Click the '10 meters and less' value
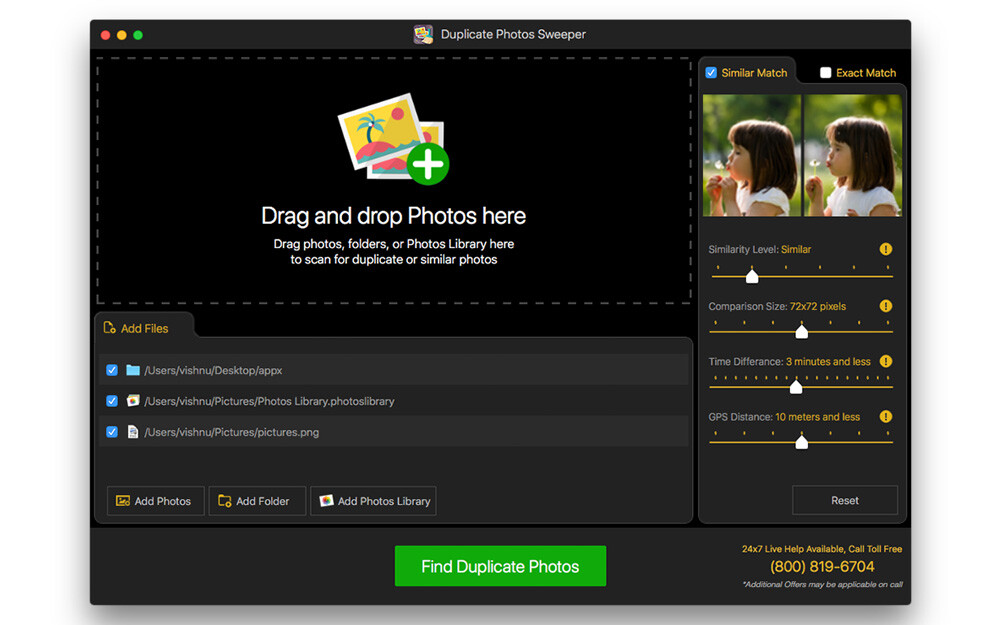1000x625 pixels. pos(818,417)
